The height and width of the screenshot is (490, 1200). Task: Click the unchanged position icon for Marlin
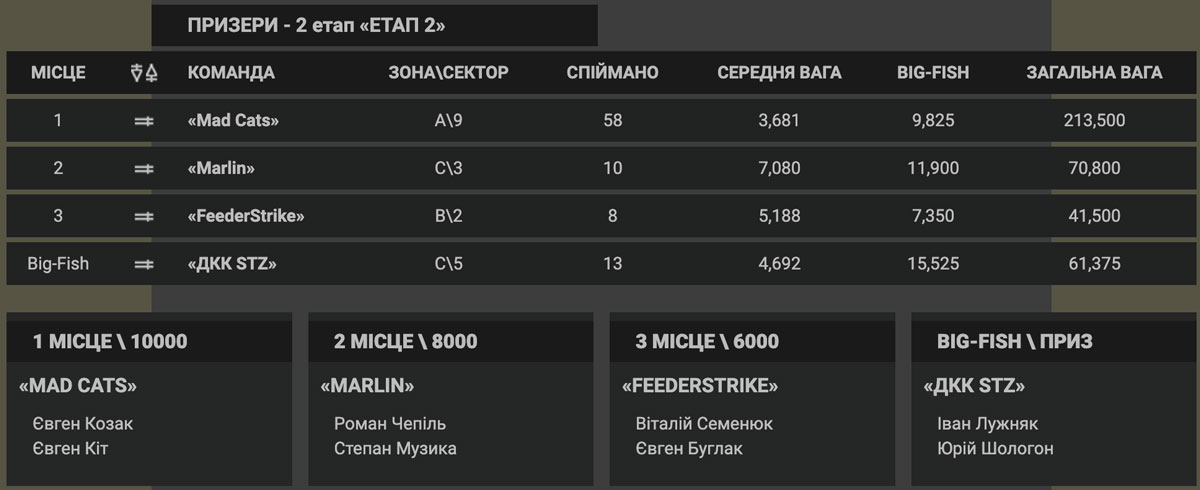pyautogui.click(x=144, y=169)
